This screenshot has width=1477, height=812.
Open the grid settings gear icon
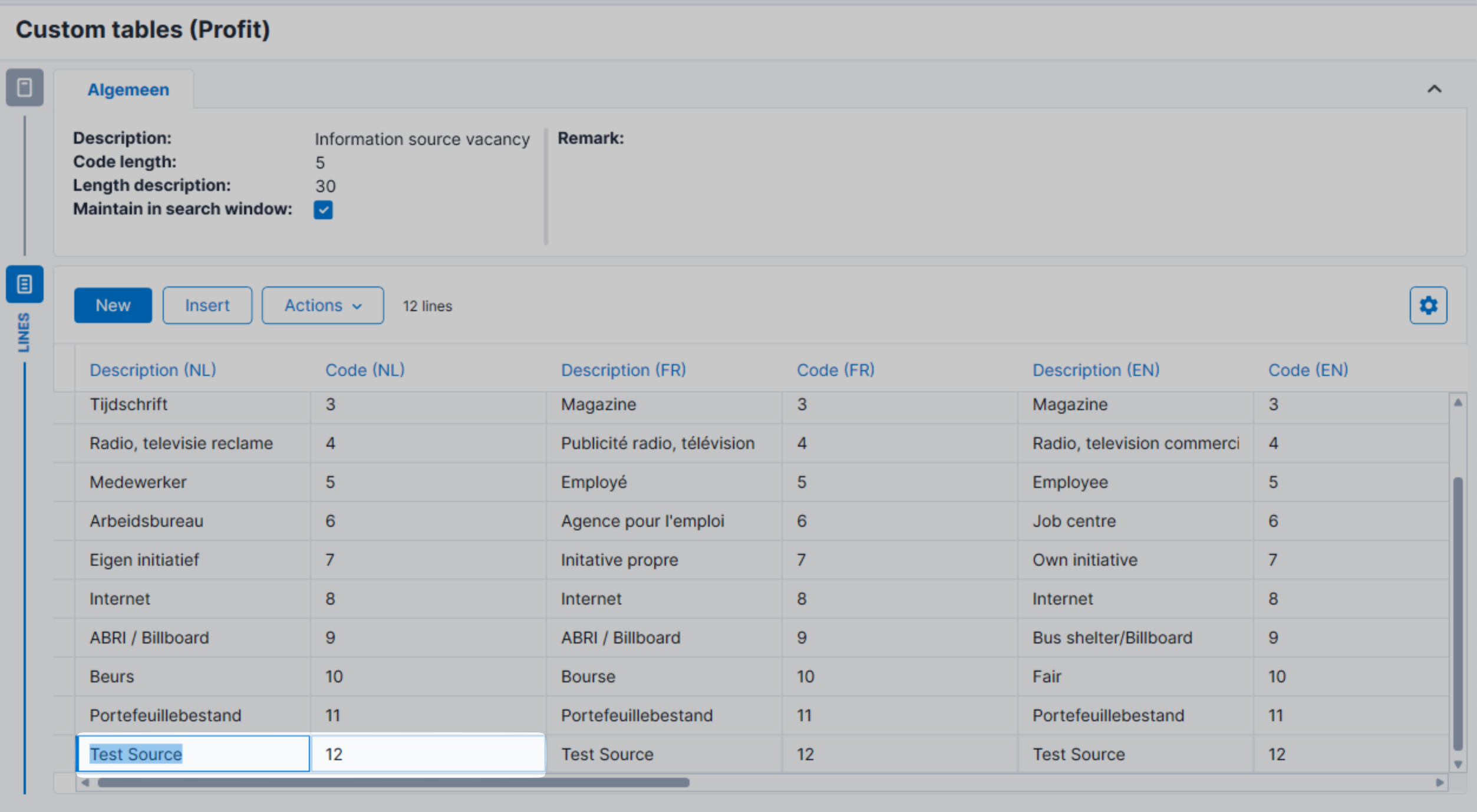click(x=1427, y=305)
